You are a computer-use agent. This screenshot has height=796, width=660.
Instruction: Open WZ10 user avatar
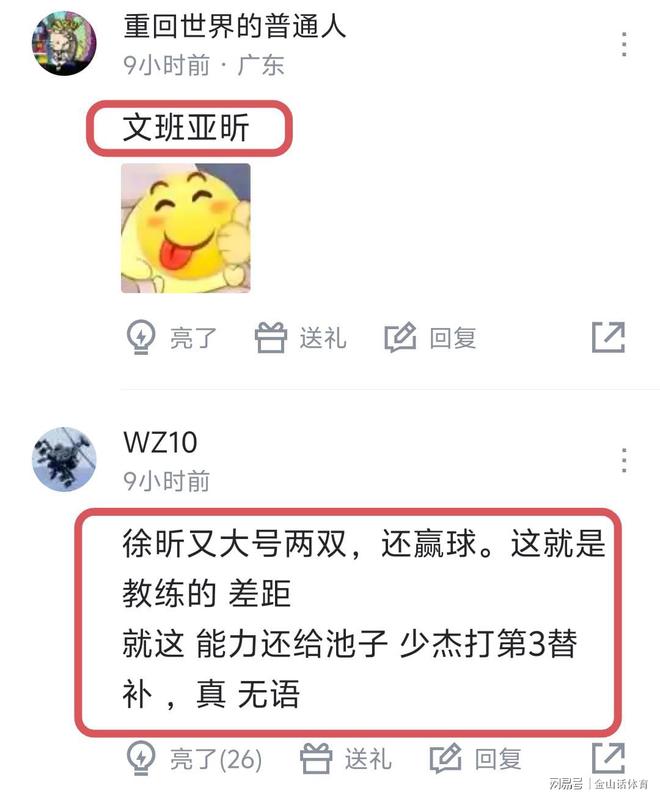coord(64,459)
